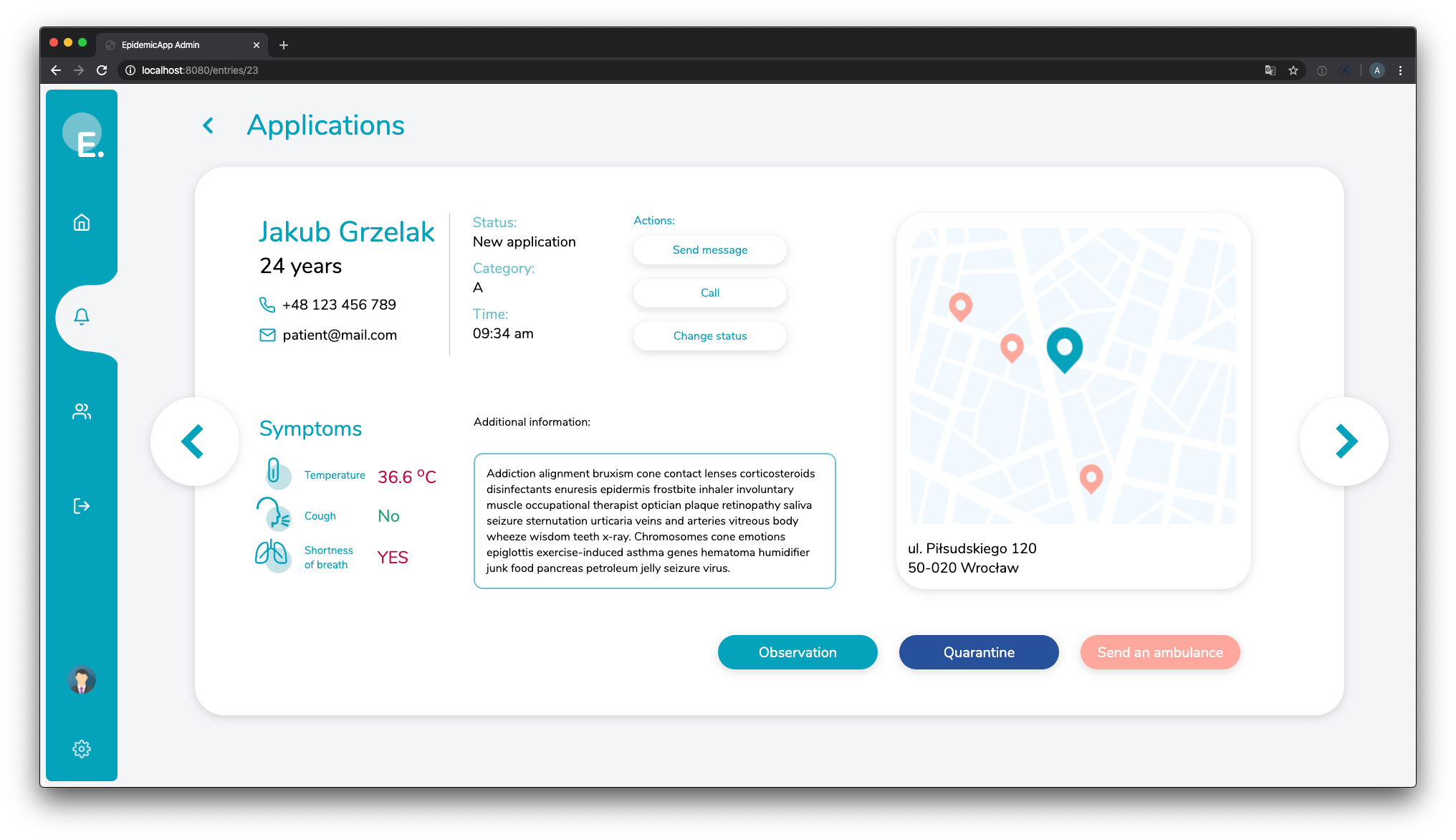This screenshot has height=840, width=1456.
Task: Click the additional information text box
Action: [x=654, y=521]
